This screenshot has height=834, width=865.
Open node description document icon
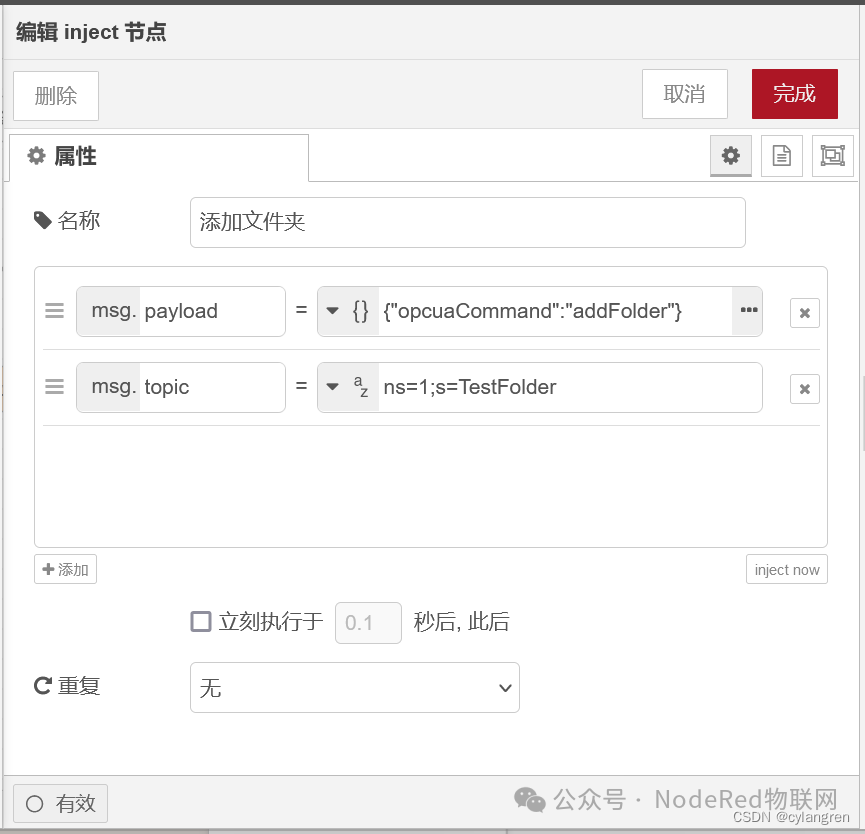pyautogui.click(x=781, y=156)
